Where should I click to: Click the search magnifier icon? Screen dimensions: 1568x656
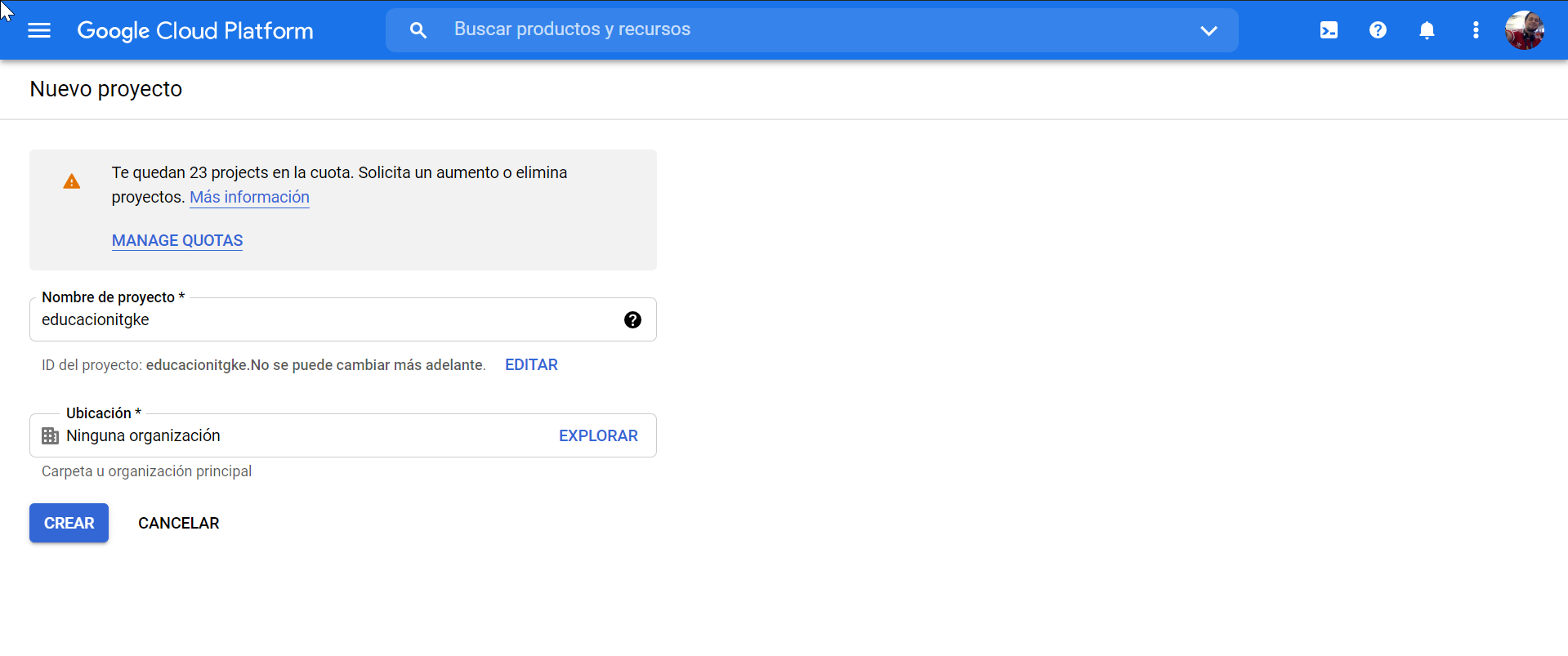tap(418, 30)
